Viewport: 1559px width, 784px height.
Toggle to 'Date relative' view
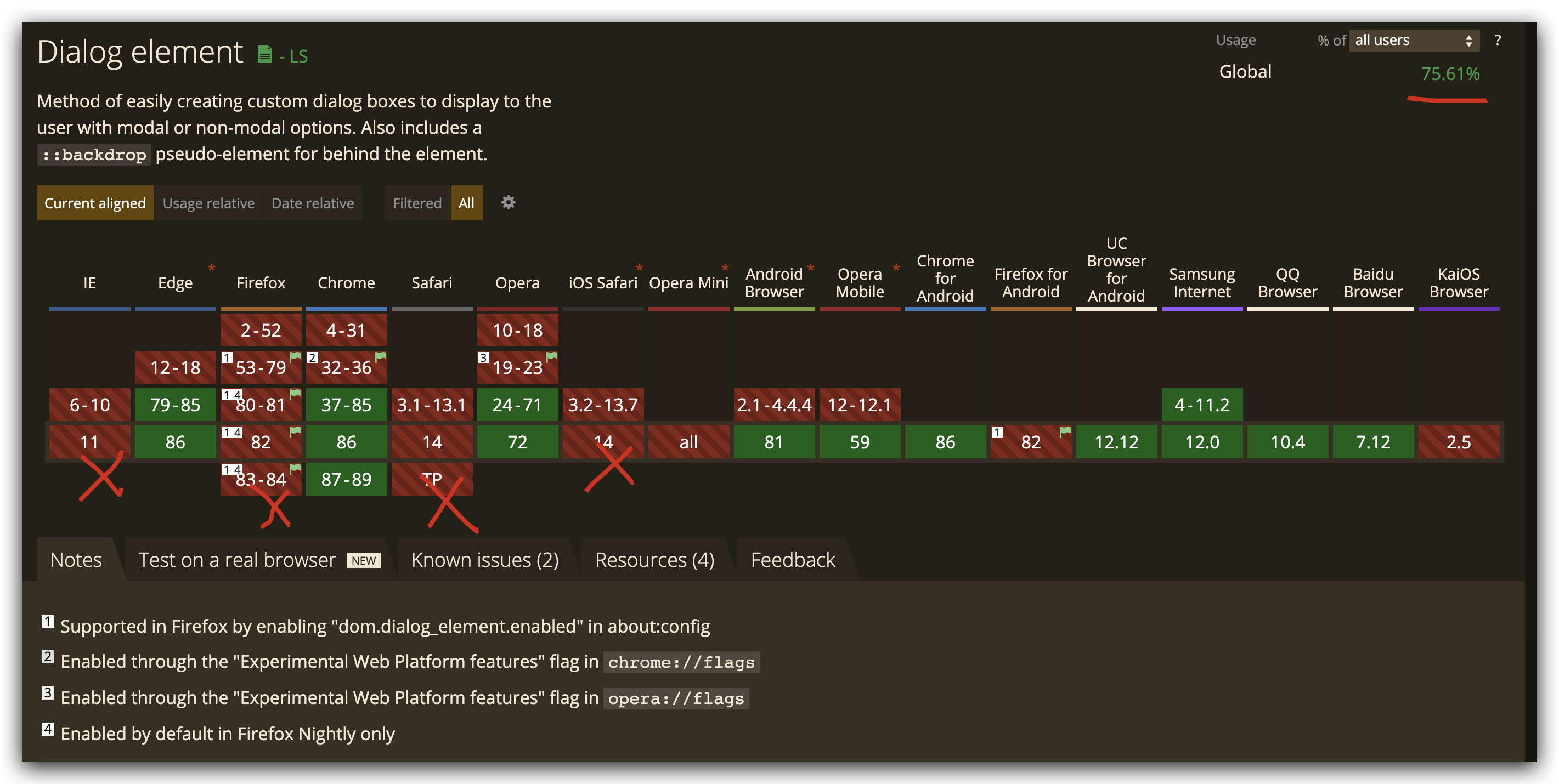click(x=312, y=203)
